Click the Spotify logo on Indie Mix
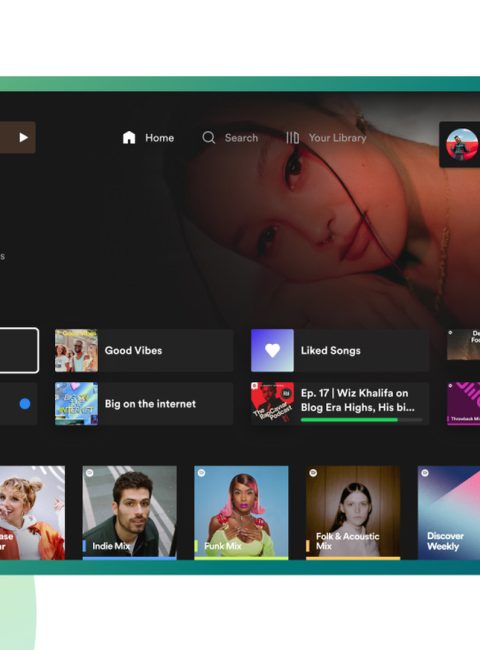480x650 pixels. 90,473
